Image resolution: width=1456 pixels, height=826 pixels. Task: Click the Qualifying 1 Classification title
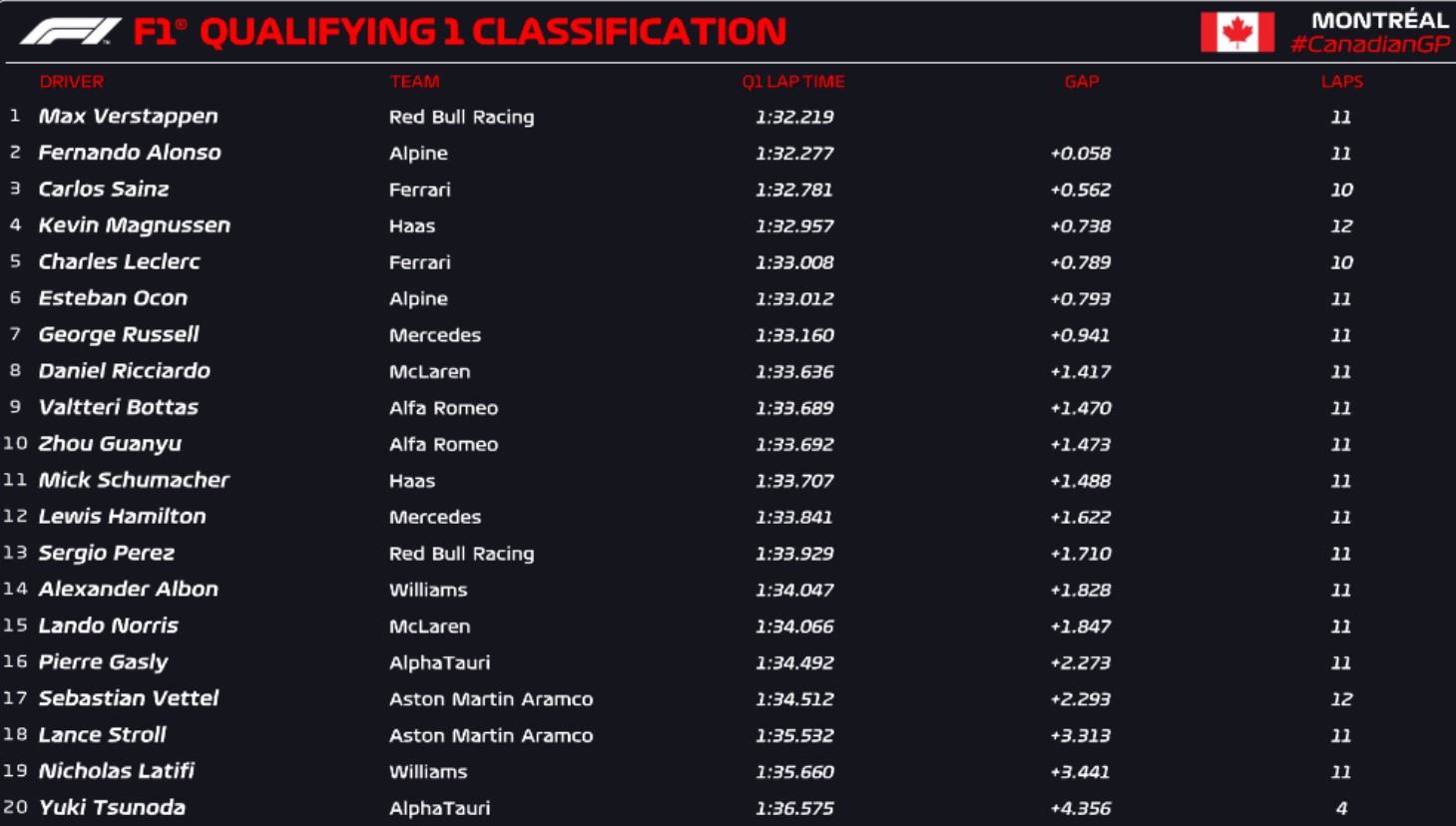click(x=493, y=32)
